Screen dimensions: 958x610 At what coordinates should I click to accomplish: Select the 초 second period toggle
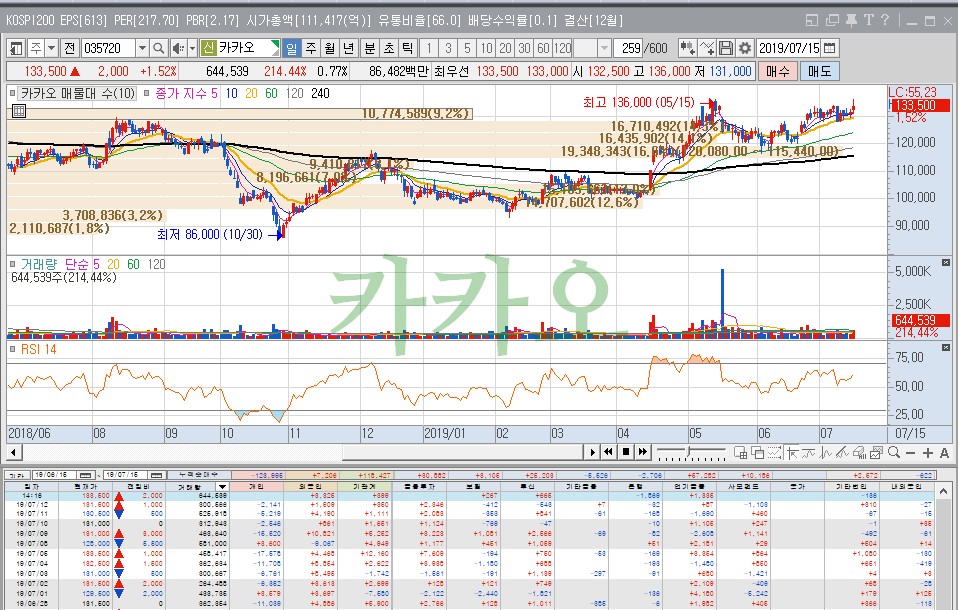pos(389,48)
